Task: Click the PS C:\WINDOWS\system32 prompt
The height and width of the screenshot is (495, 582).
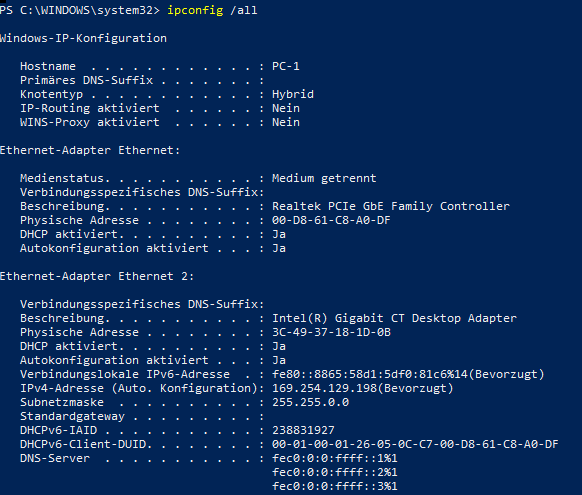Action: (80, 10)
